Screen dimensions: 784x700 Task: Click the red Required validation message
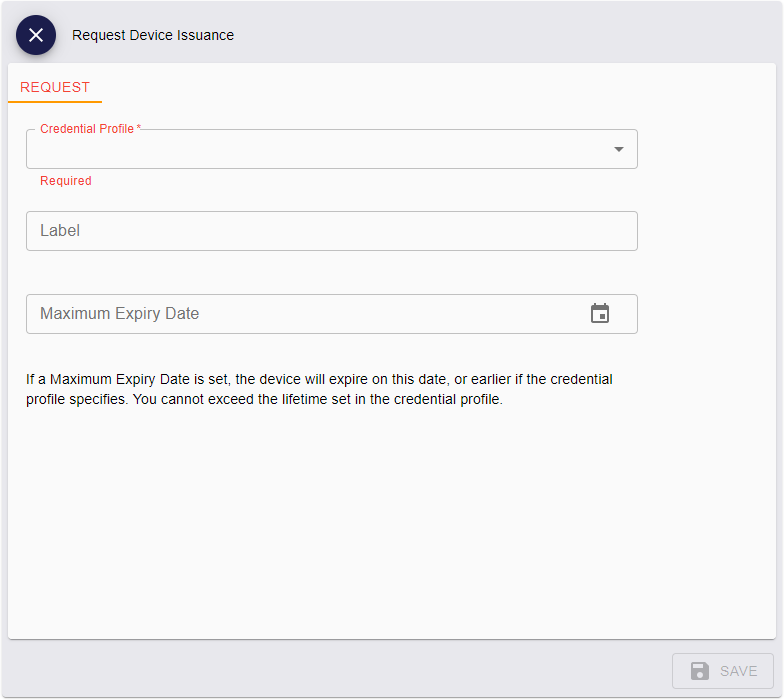66,181
